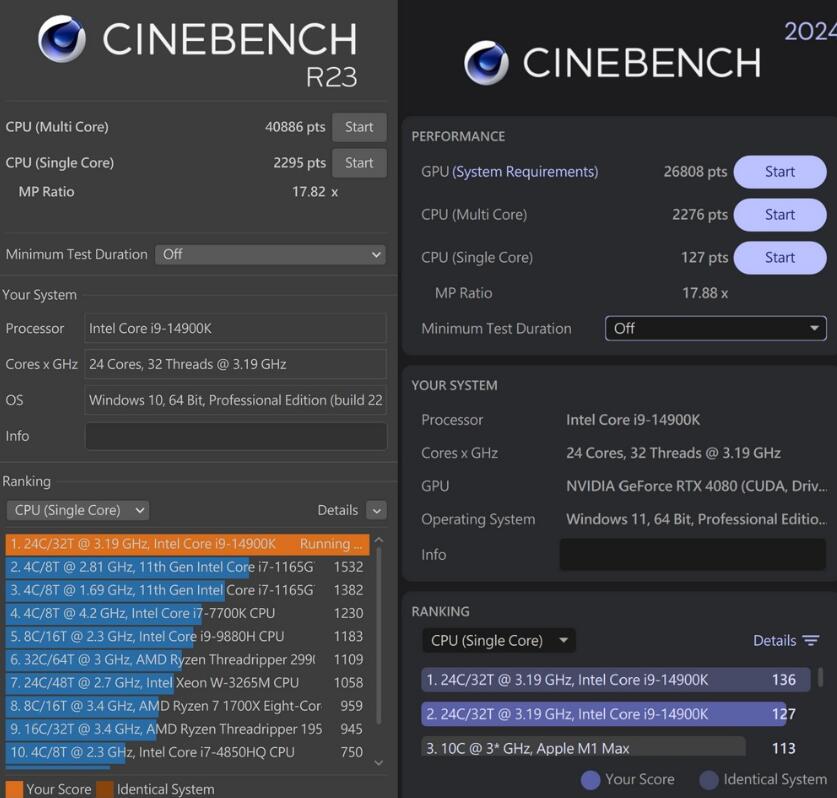Select ranking row Ryzen Threadripper 2990 1109
This screenshot has height=798, width=837.
(x=187, y=660)
